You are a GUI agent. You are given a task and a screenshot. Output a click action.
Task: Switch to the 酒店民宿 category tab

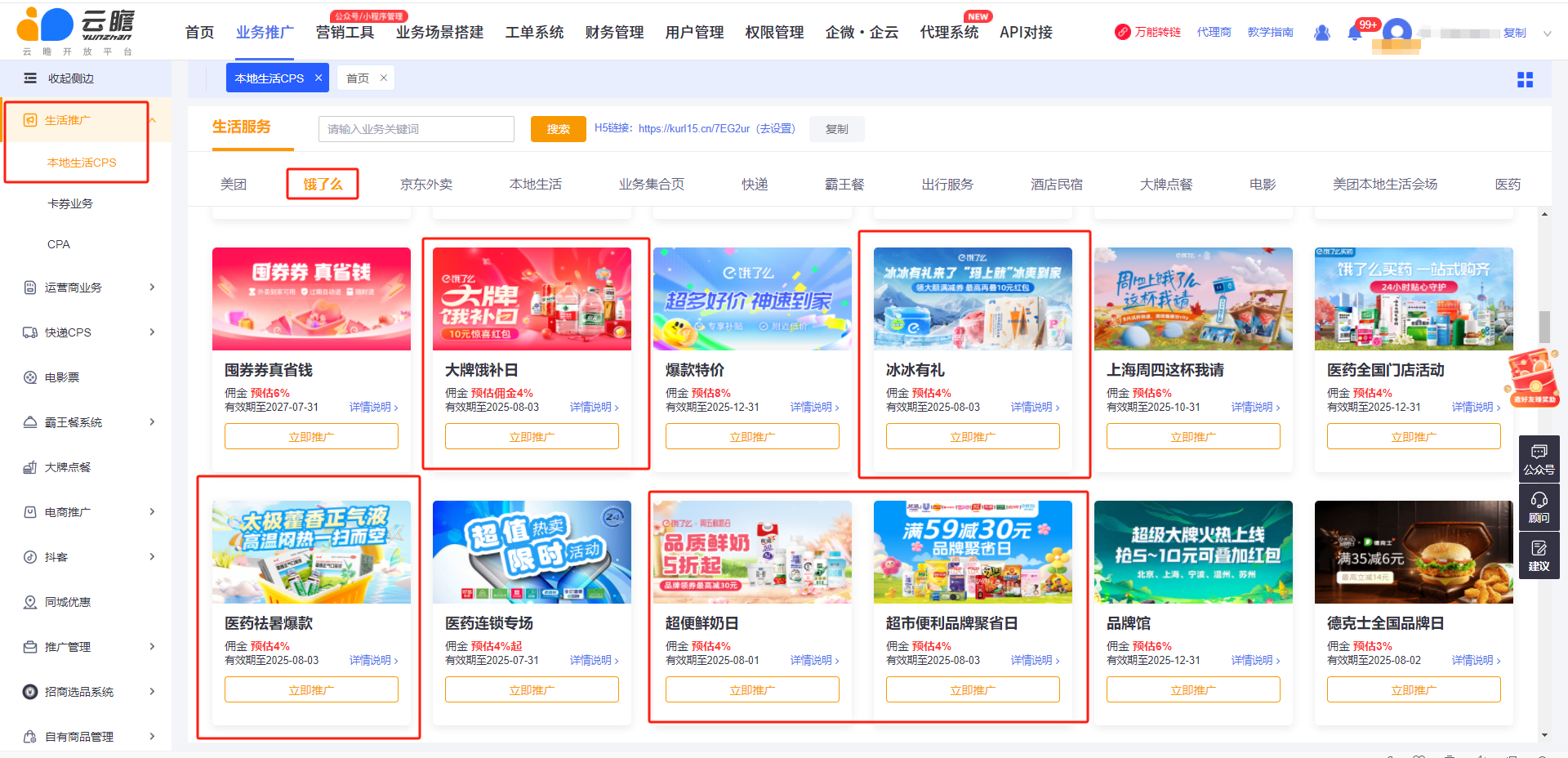point(1057,185)
